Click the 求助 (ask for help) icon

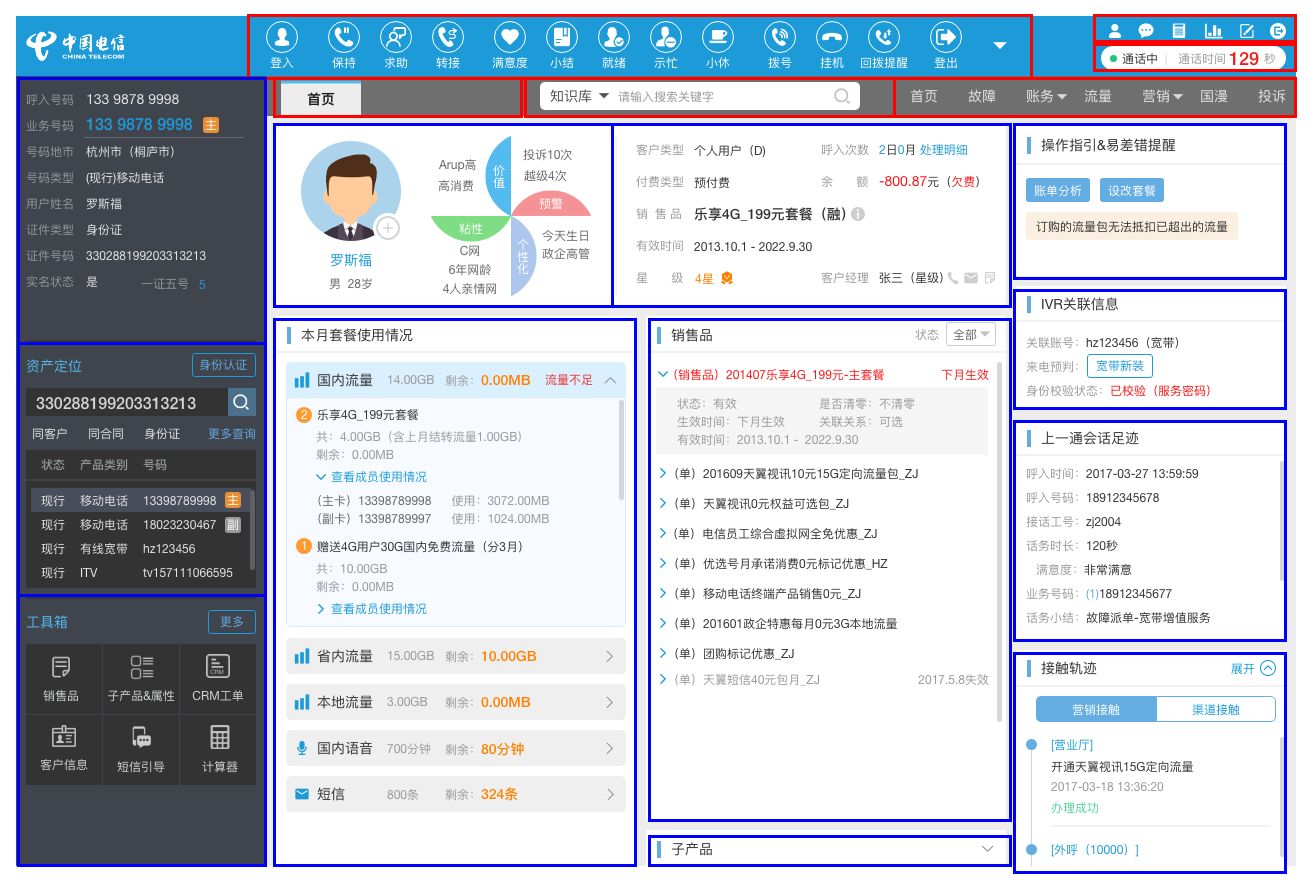396,38
